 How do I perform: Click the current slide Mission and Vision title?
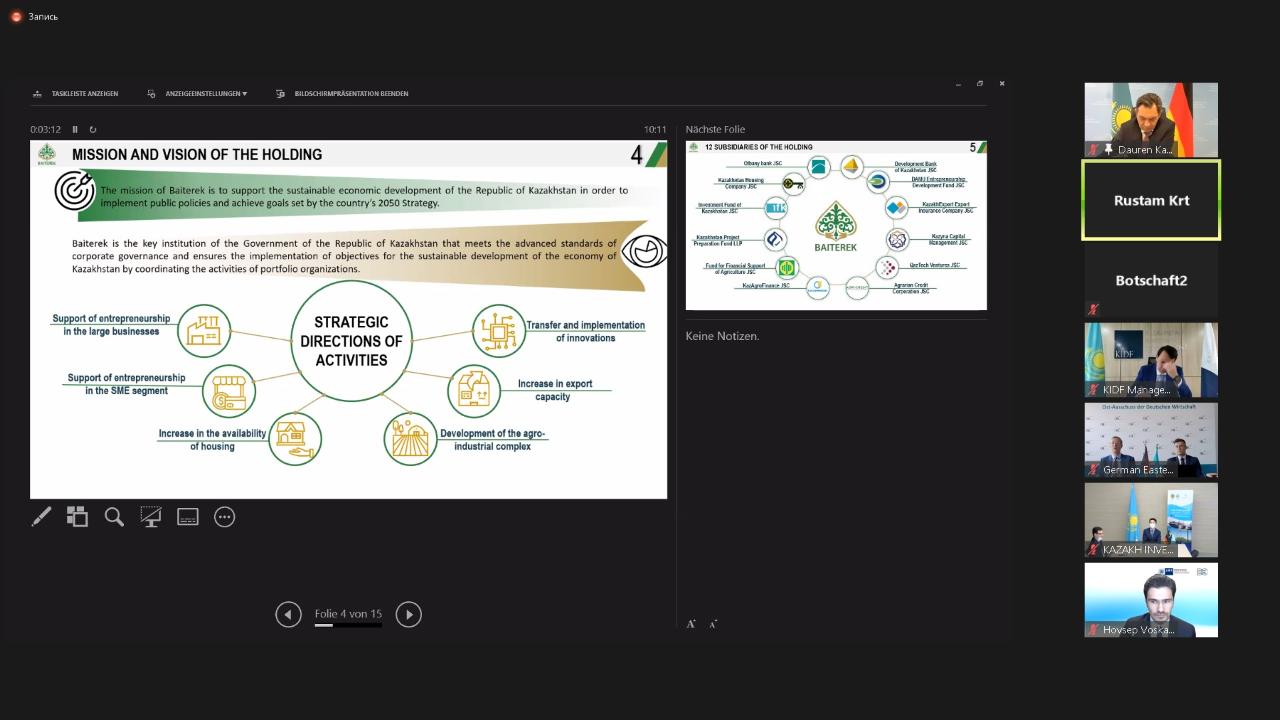pos(197,154)
